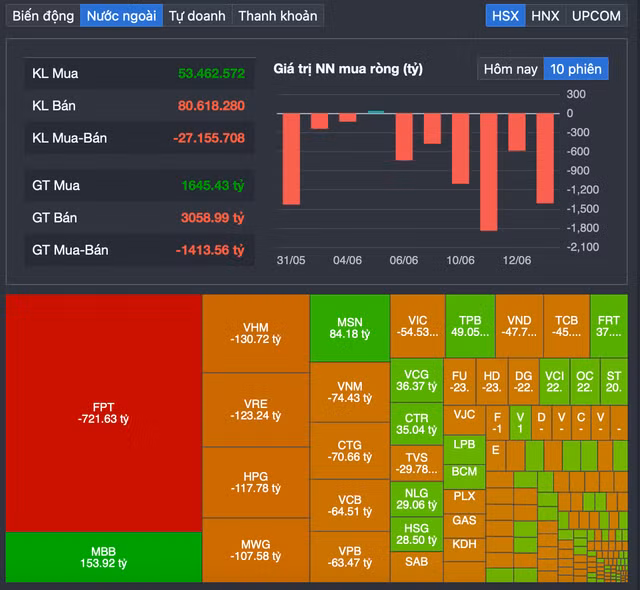
Task: Click the GT Mua value 1645.43 tỷ
Action: tap(213, 186)
